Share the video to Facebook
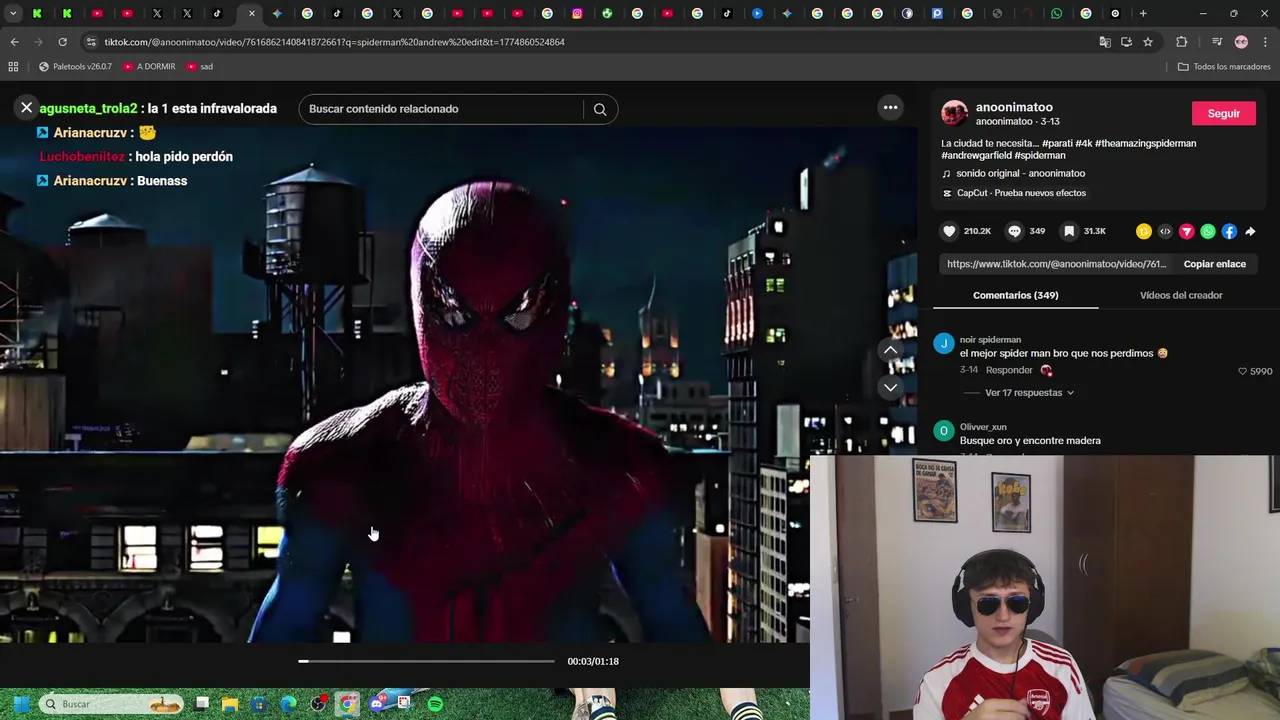 click(1229, 231)
